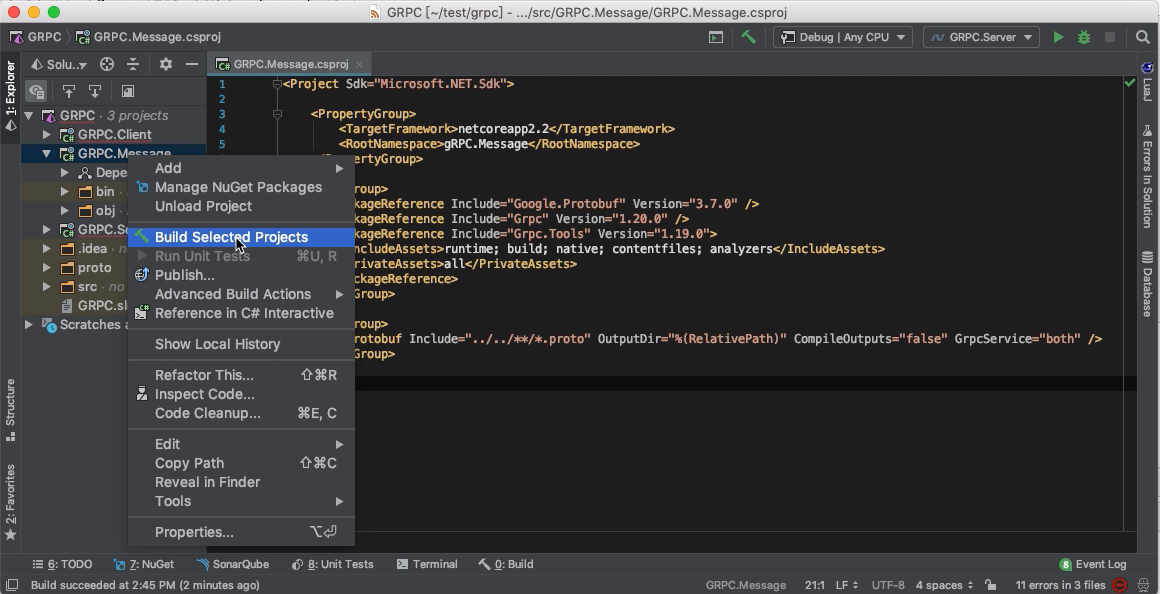Collapse the GRPC.Message project node
Image resolution: width=1160 pixels, height=594 pixels.
point(47,154)
